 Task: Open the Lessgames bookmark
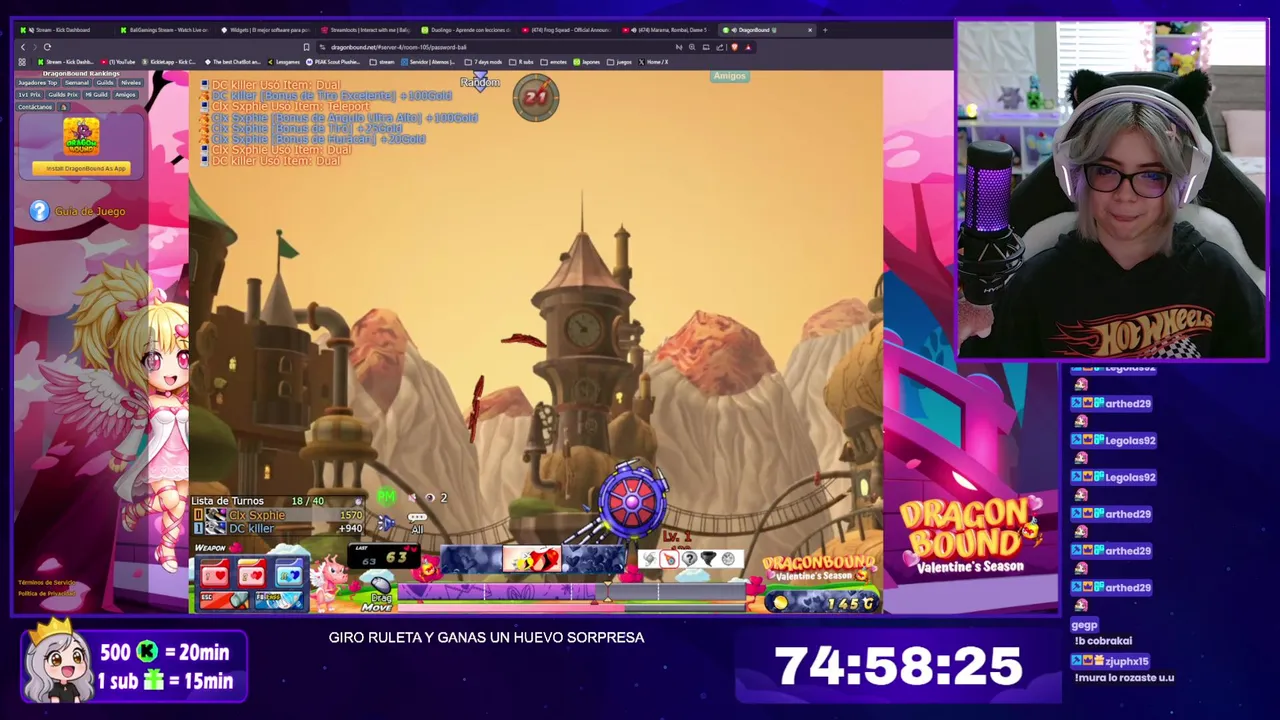click(x=283, y=62)
